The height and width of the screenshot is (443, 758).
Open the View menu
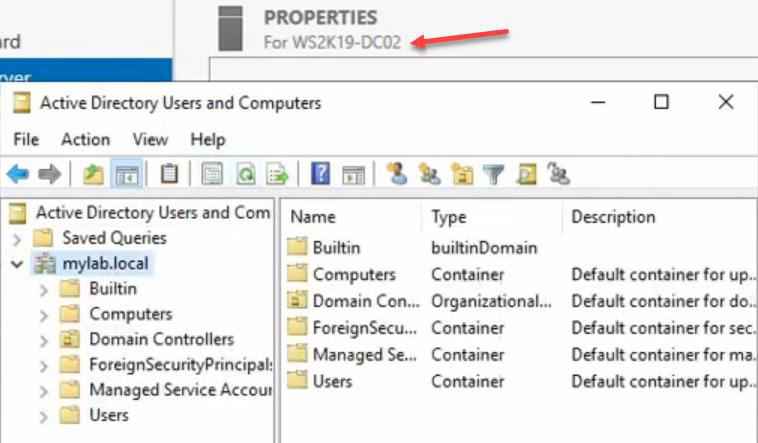pos(150,140)
